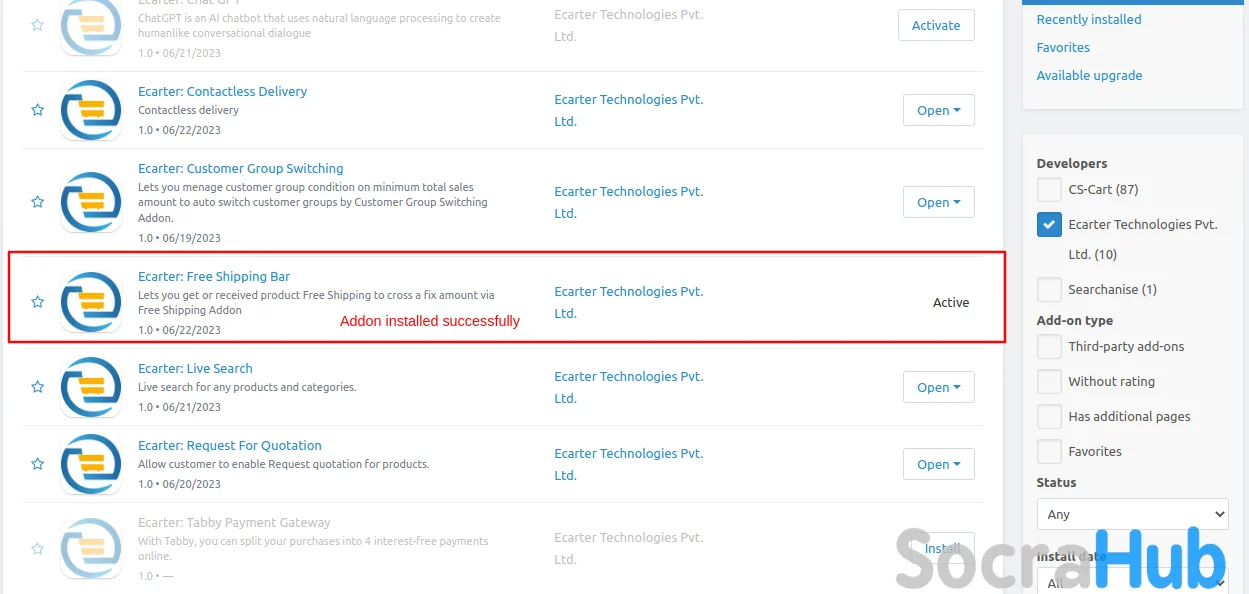The width and height of the screenshot is (1249, 594).
Task: Click the Free Shipping Bar add-on logo
Action: (91, 302)
